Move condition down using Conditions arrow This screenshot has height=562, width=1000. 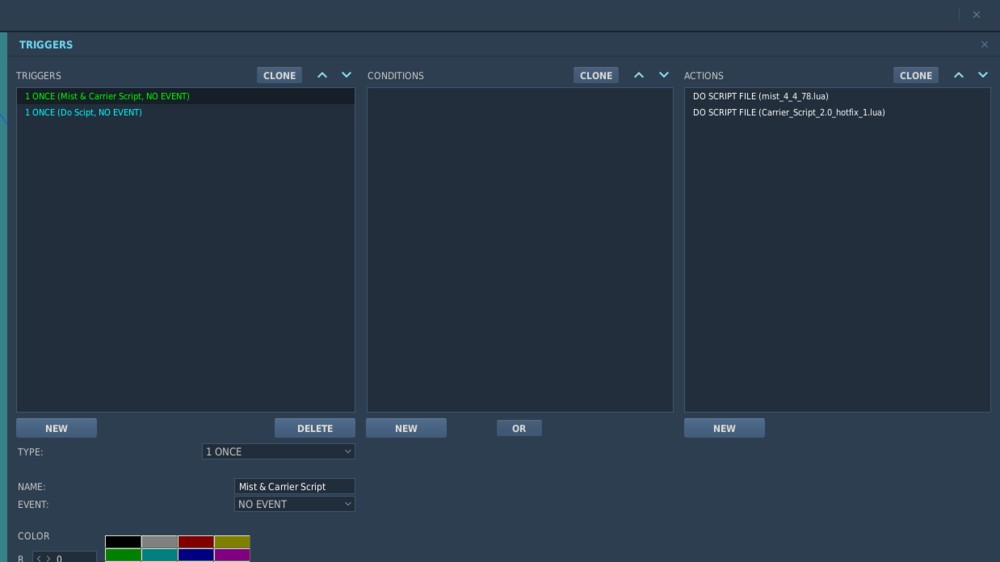pyautogui.click(x=664, y=75)
